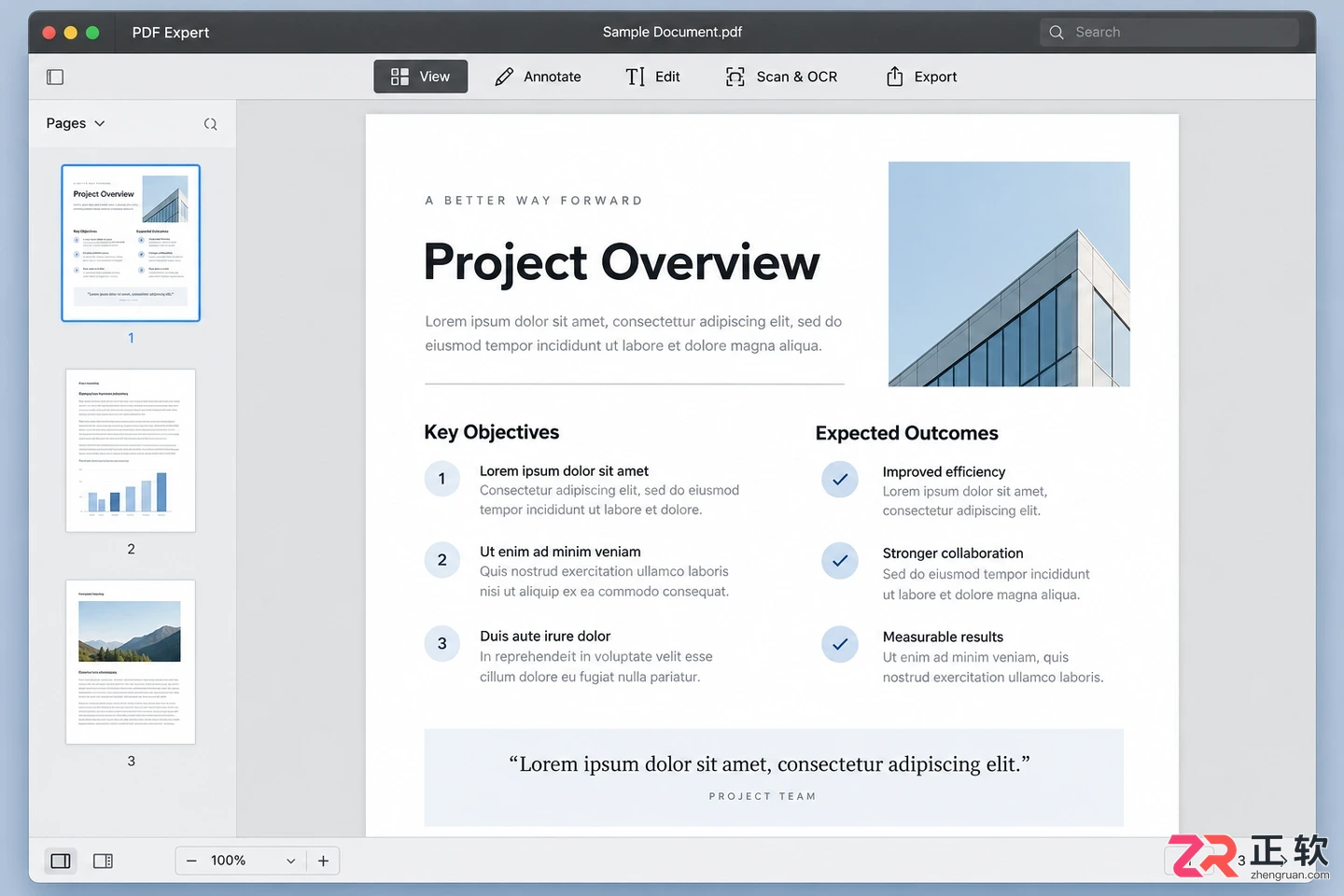
Task: Click the sidebar search magnifier icon
Action: click(210, 123)
